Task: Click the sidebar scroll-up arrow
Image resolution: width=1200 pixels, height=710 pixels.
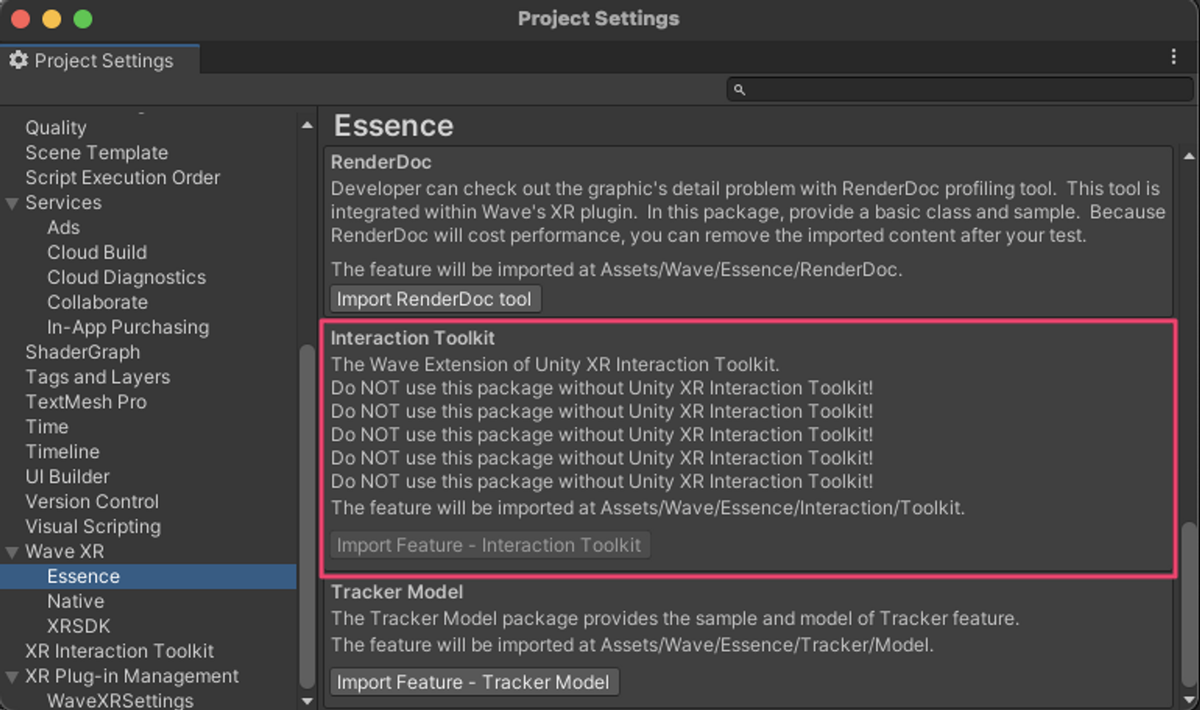Action: pyautogui.click(x=307, y=125)
